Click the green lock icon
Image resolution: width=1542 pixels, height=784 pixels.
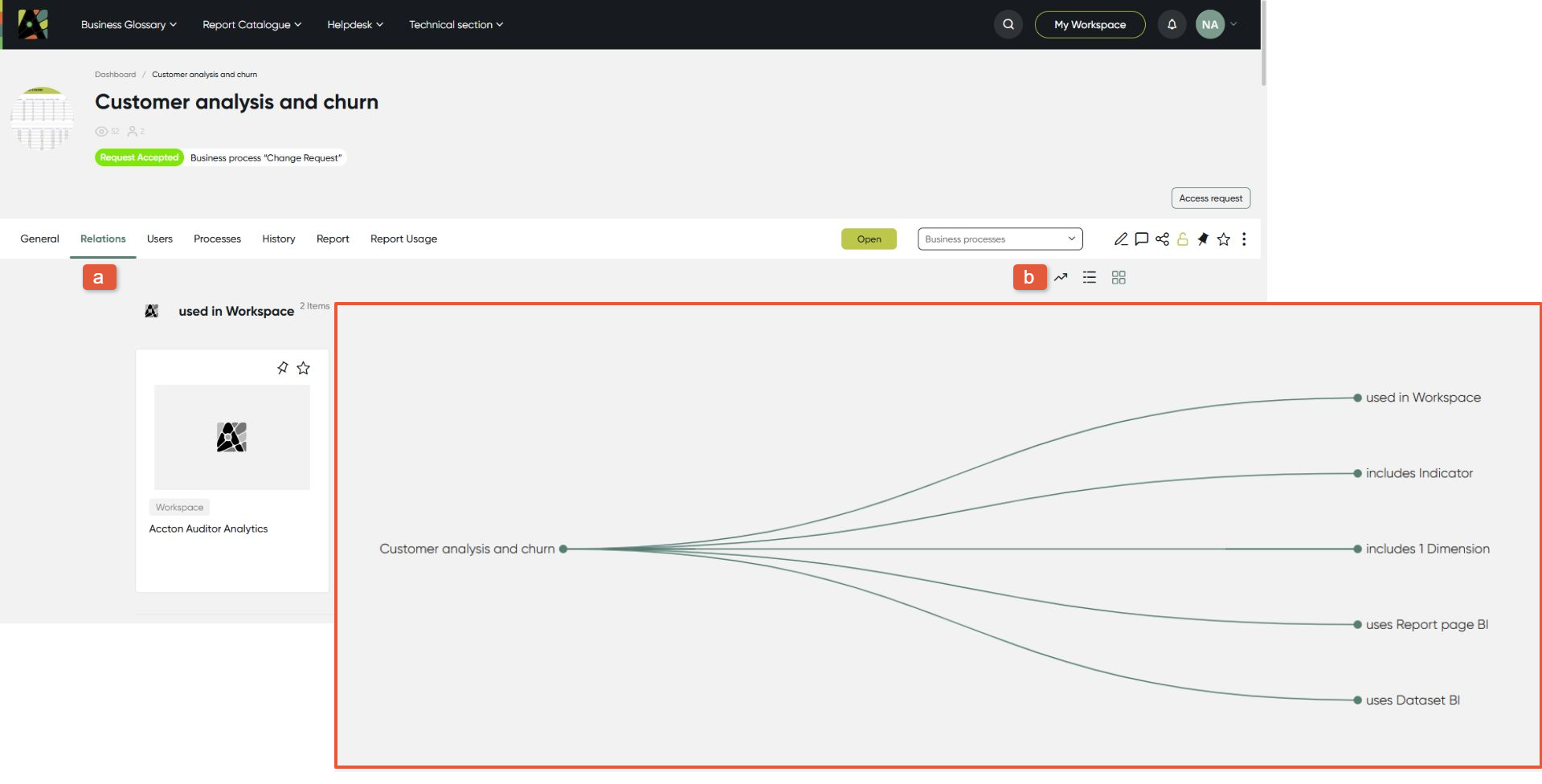[1182, 239]
